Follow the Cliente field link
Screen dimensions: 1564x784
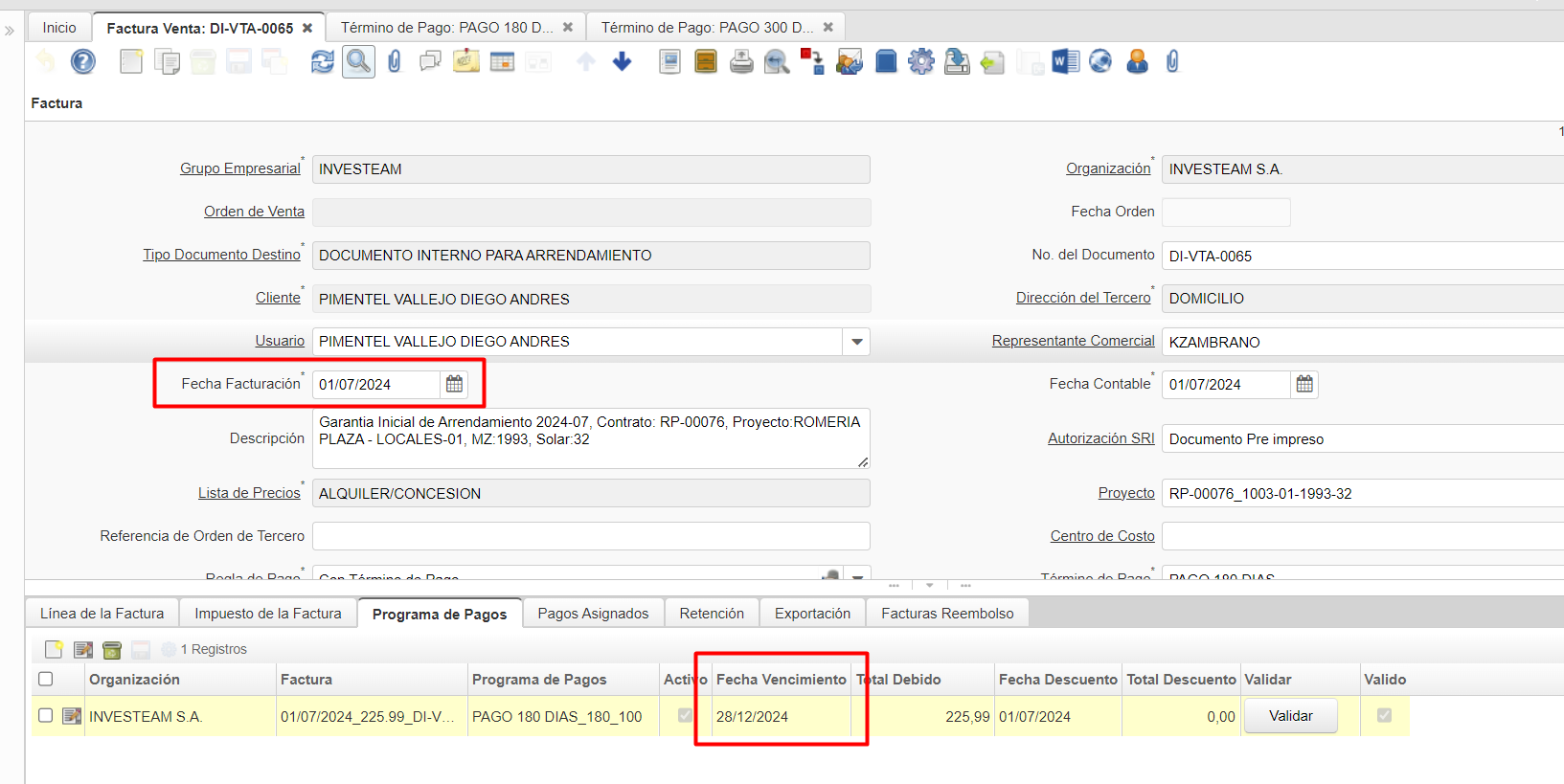pyautogui.click(x=278, y=298)
